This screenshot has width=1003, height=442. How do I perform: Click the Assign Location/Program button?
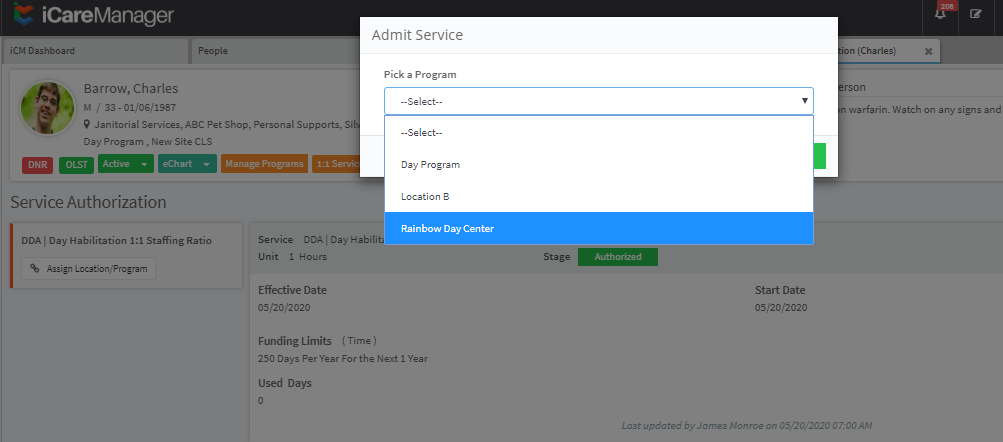click(x=88, y=269)
